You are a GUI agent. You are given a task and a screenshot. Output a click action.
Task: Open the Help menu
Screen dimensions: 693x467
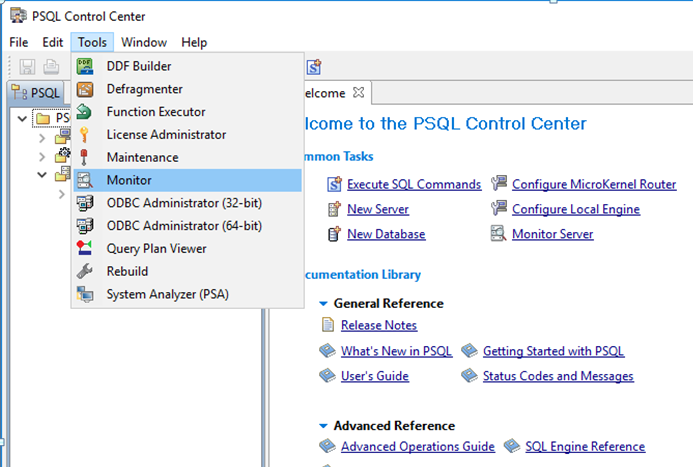tap(194, 42)
